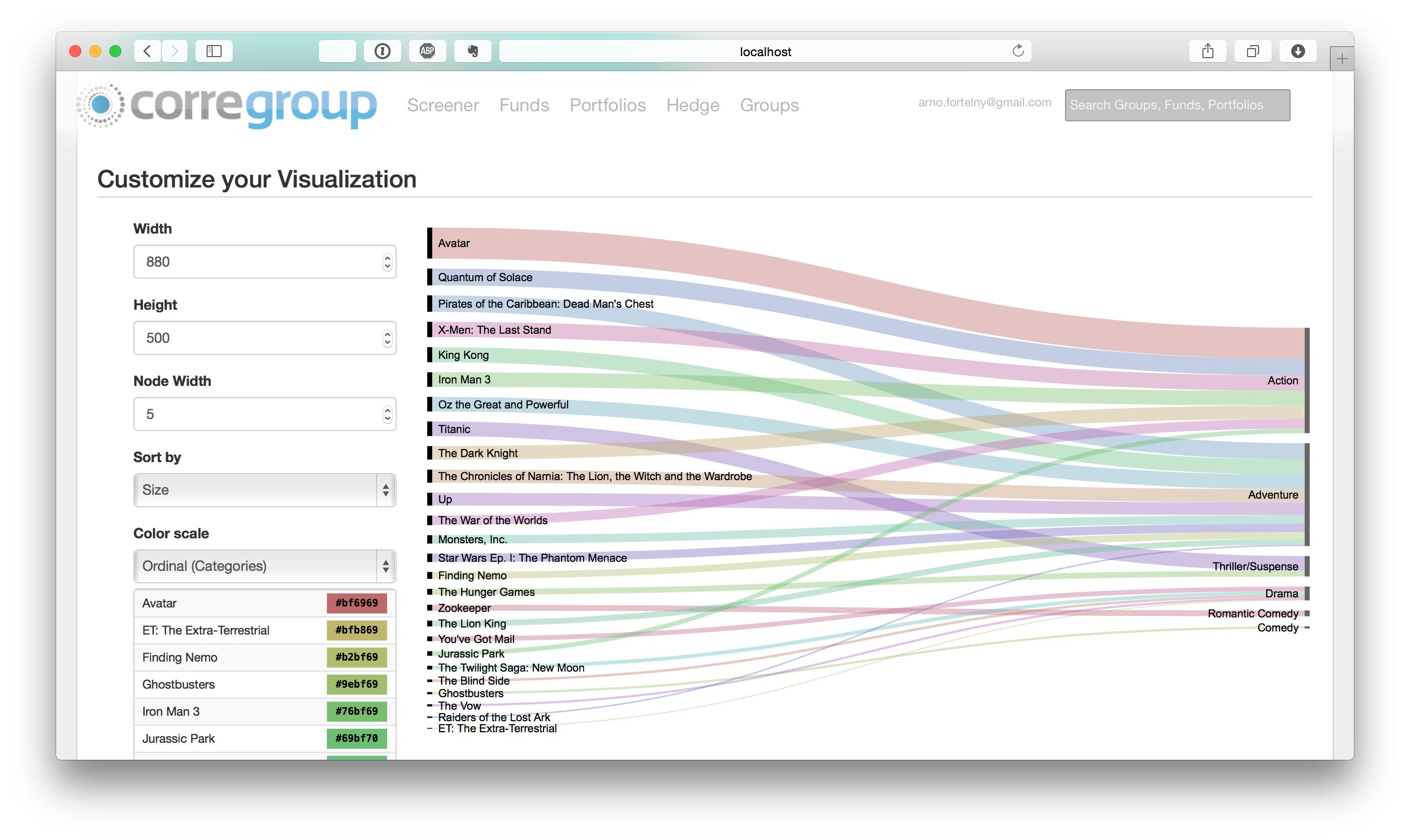Open the Downloads icon in toolbar
This screenshot has width=1410, height=840.
click(1297, 52)
